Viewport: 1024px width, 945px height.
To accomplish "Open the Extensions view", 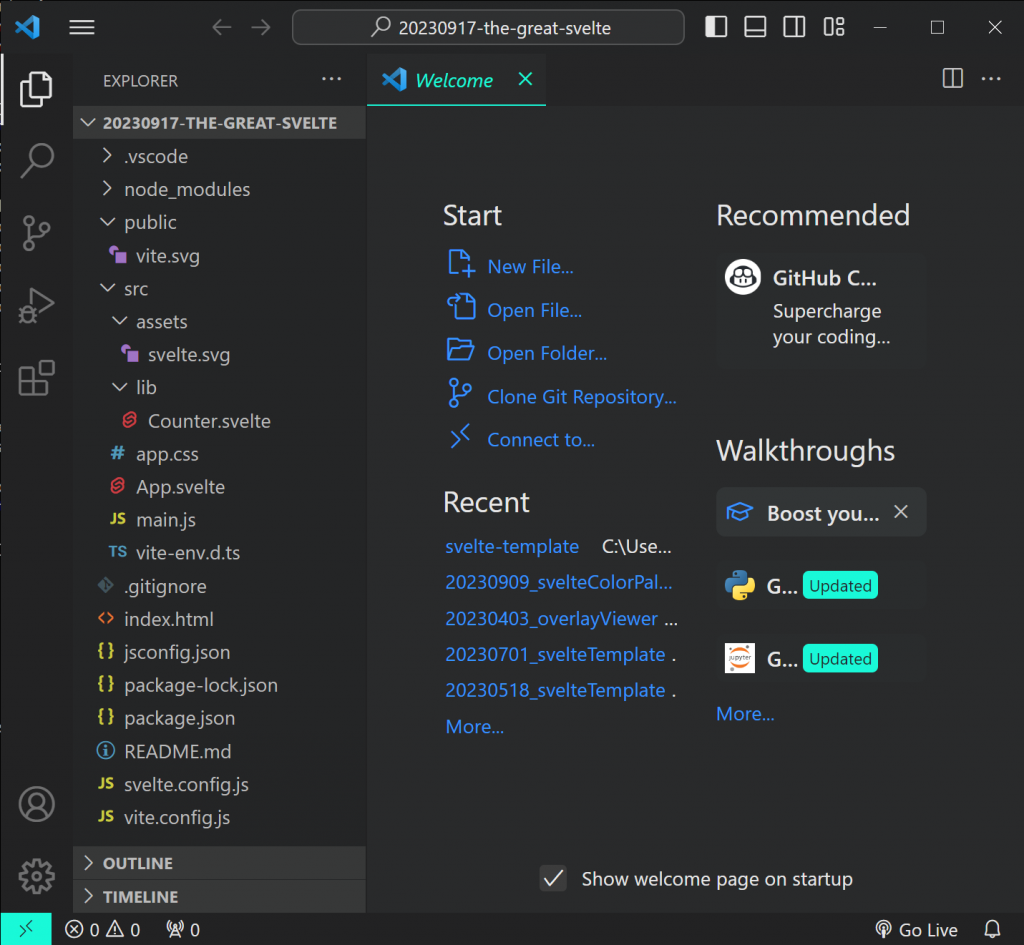I will click(36, 377).
